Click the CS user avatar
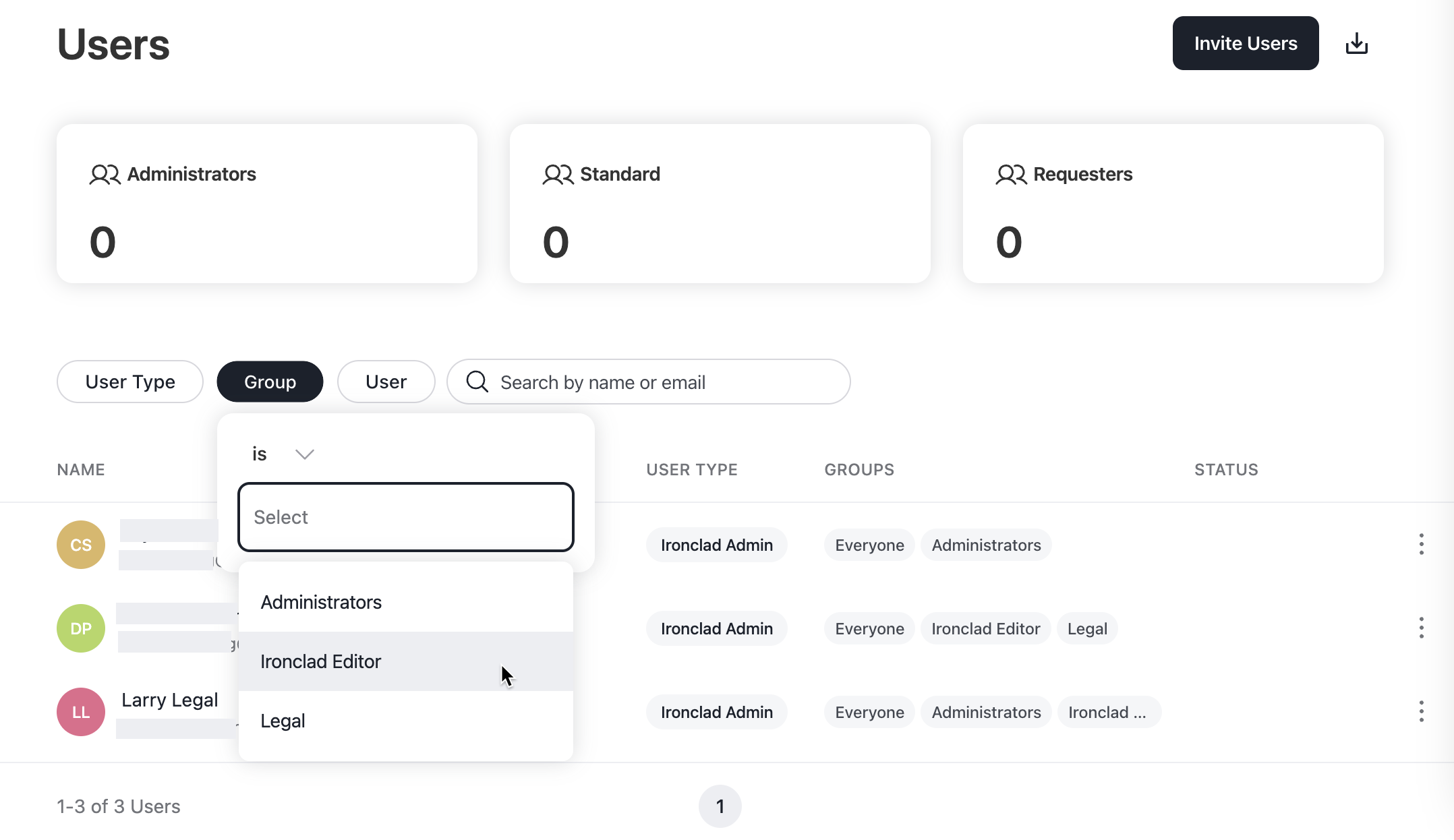The height and width of the screenshot is (840, 1454). [x=81, y=545]
